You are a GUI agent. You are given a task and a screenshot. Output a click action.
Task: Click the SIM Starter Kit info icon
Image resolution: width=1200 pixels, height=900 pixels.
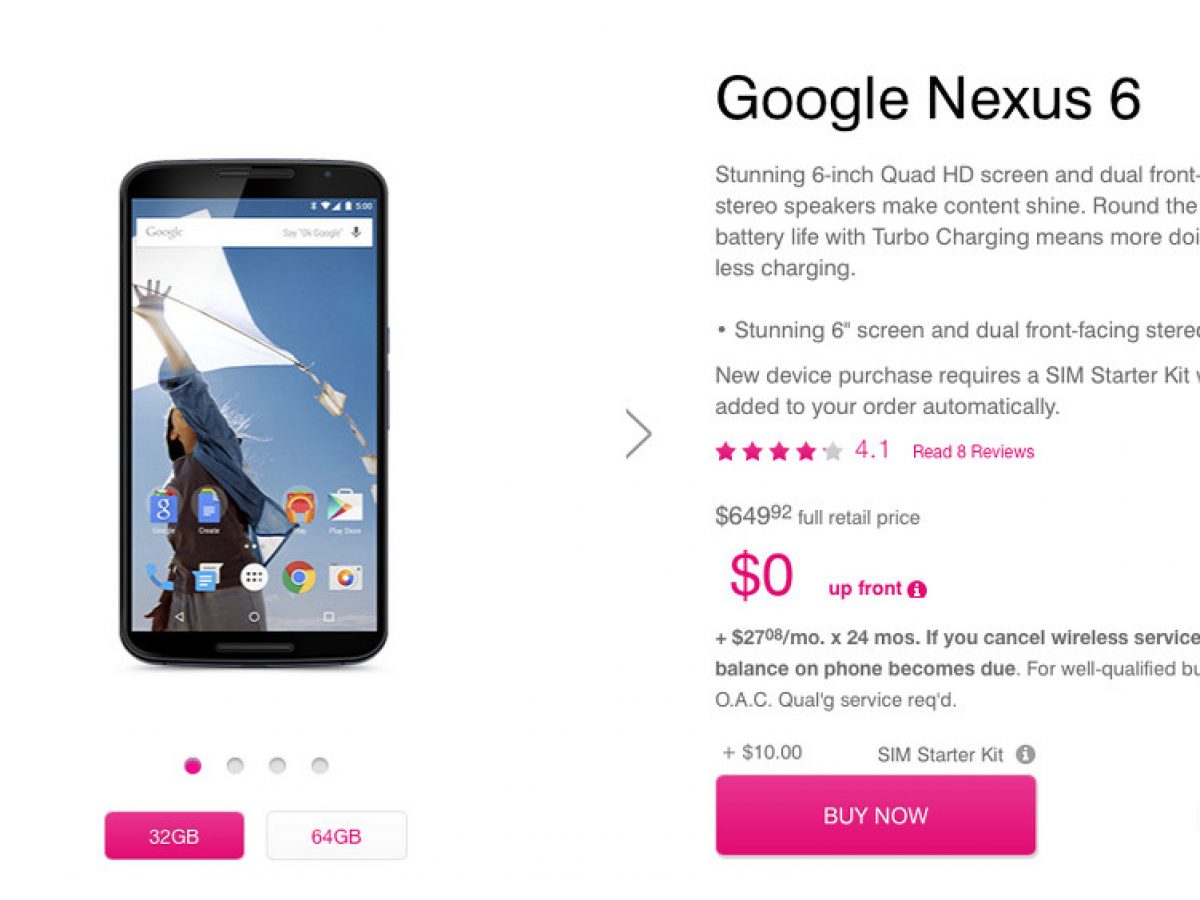point(1026,755)
